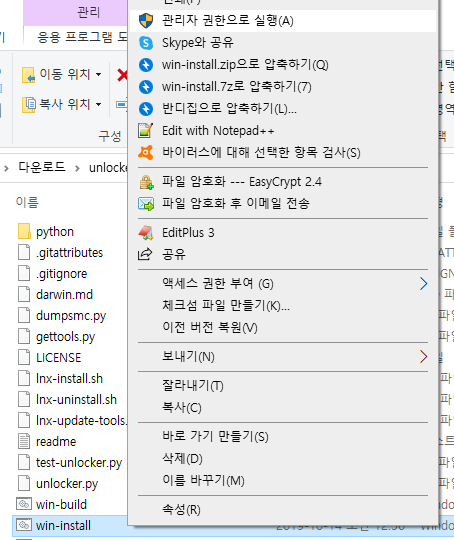
Task: Sort by 이름 column header
Action: pyautogui.click(x=27, y=202)
